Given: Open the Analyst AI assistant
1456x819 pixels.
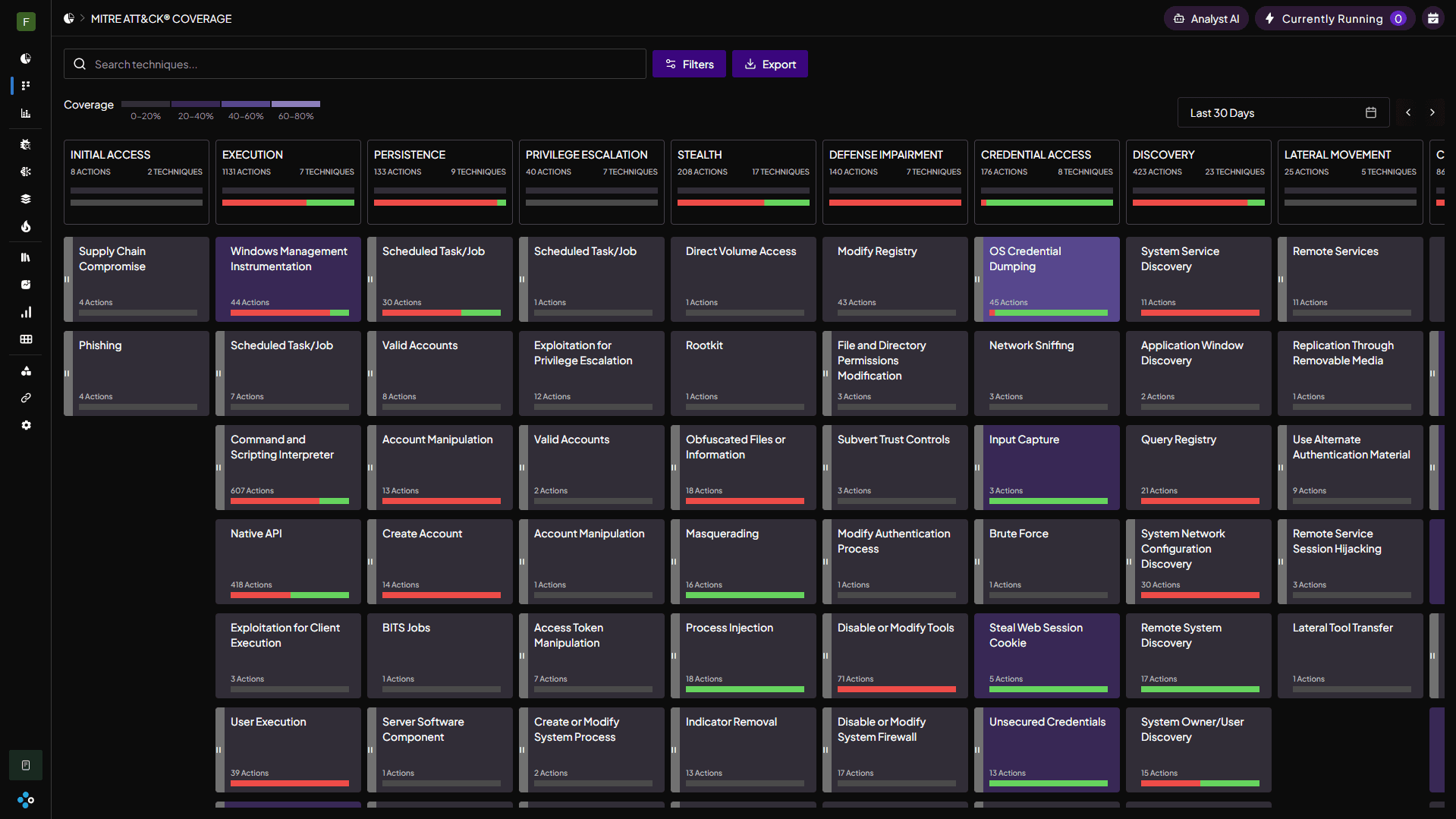Looking at the screenshot, I should tap(1206, 18).
